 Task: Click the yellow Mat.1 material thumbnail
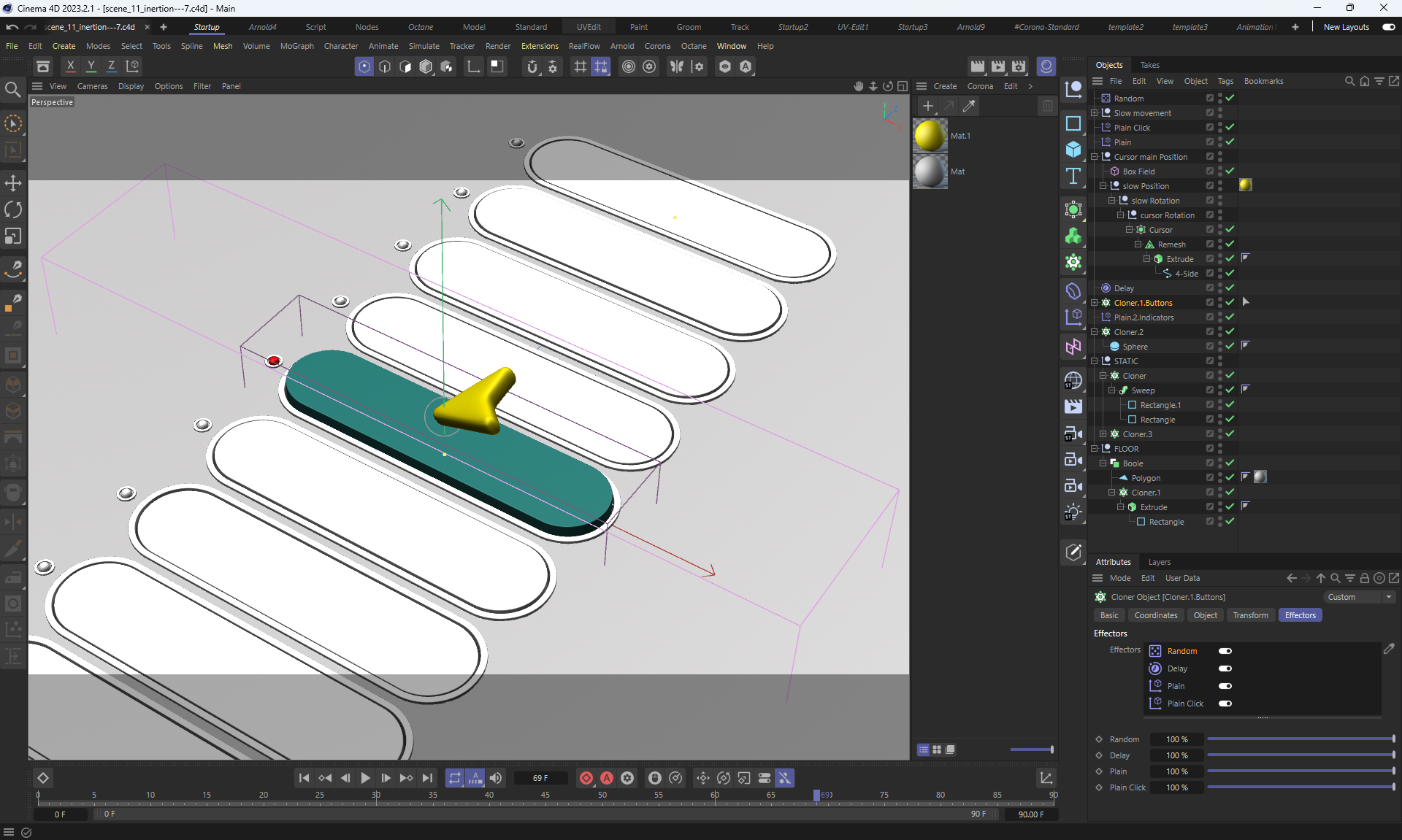coord(930,136)
